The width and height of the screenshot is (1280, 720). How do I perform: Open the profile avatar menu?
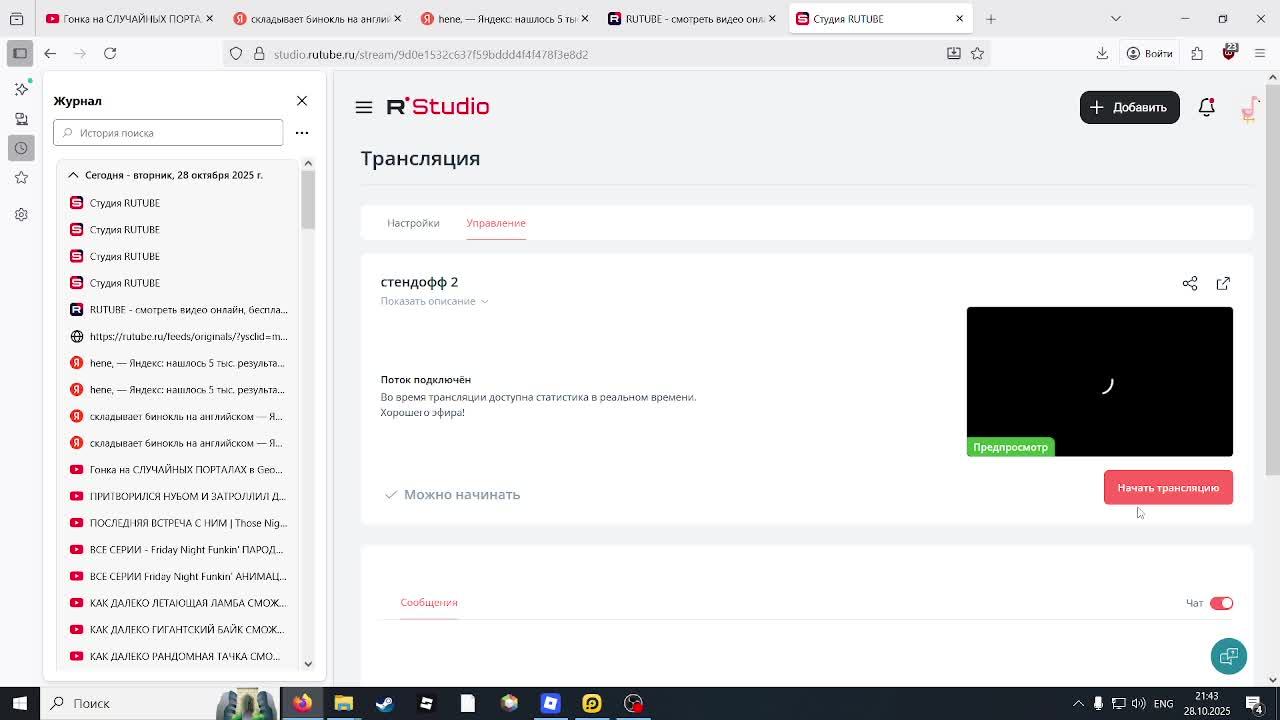[1248, 108]
